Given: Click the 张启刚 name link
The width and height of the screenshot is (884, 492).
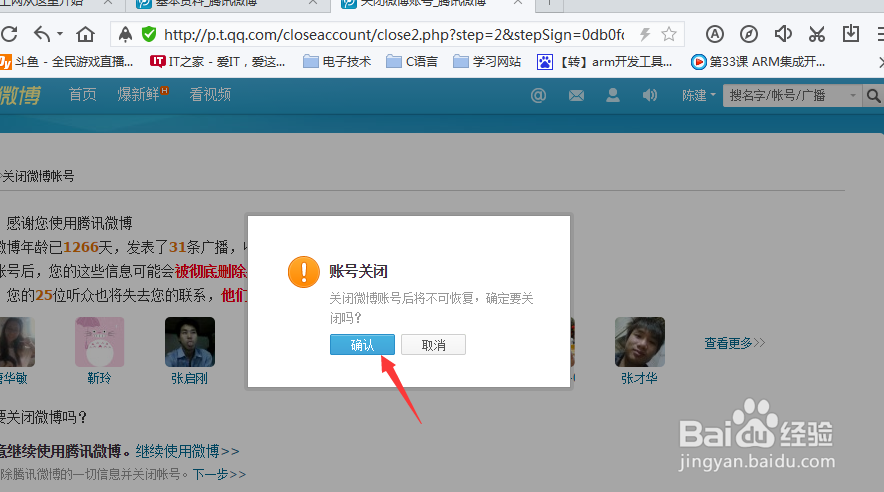Looking at the screenshot, I should tap(189, 378).
